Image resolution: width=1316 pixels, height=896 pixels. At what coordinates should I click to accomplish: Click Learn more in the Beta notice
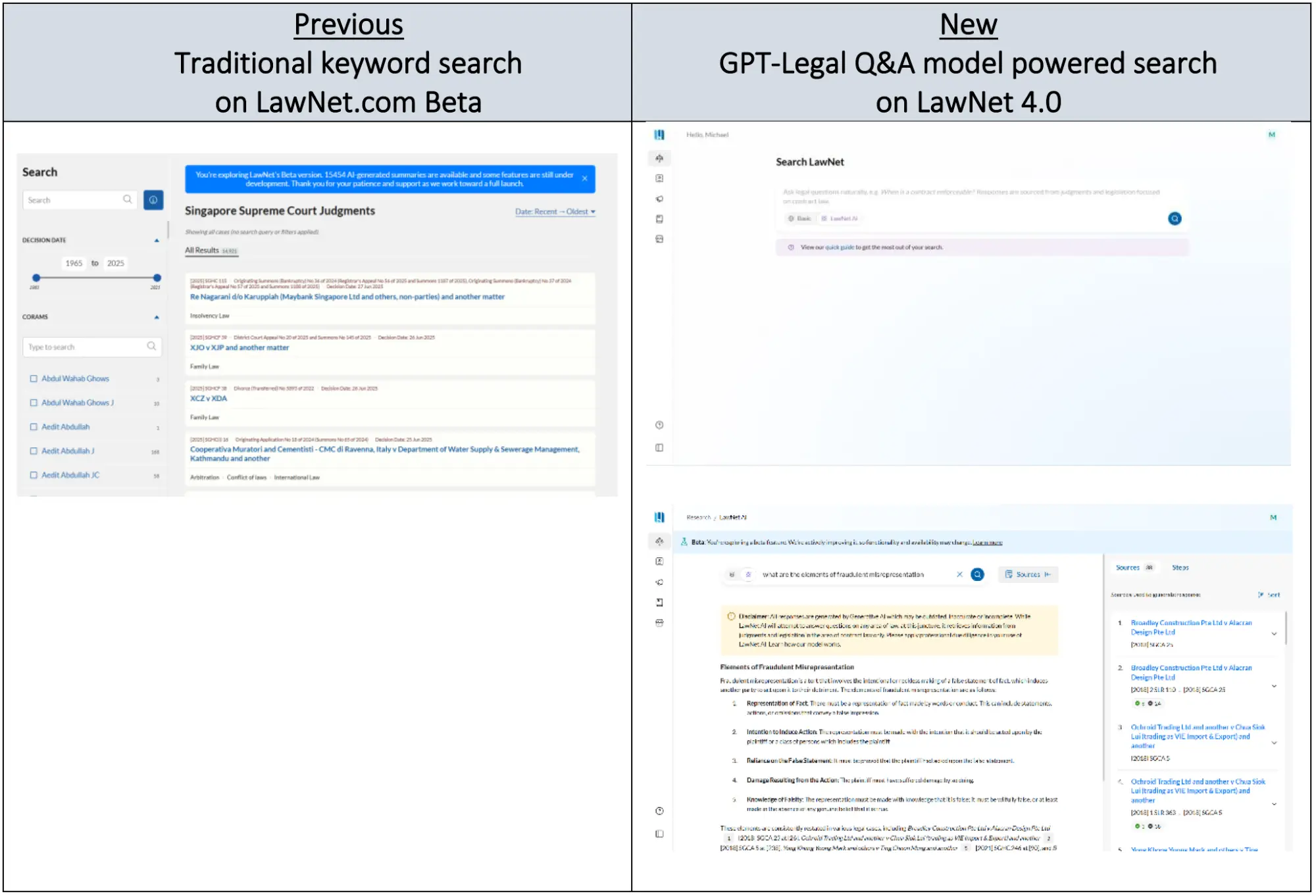[x=987, y=543]
